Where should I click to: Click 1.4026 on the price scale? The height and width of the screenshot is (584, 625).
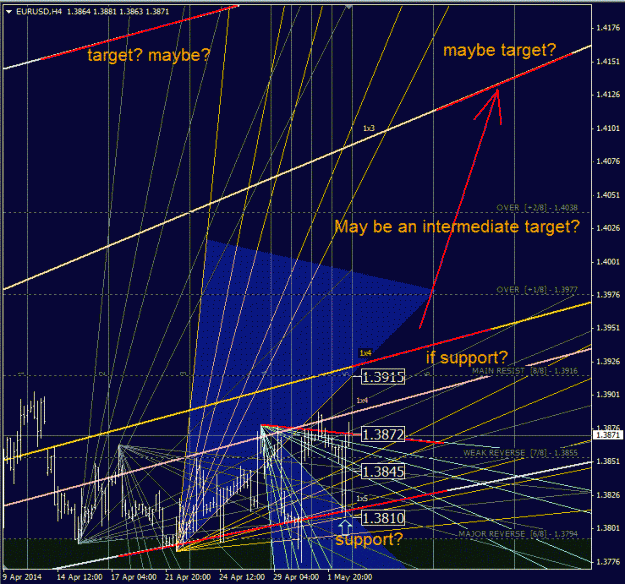click(608, 228)
